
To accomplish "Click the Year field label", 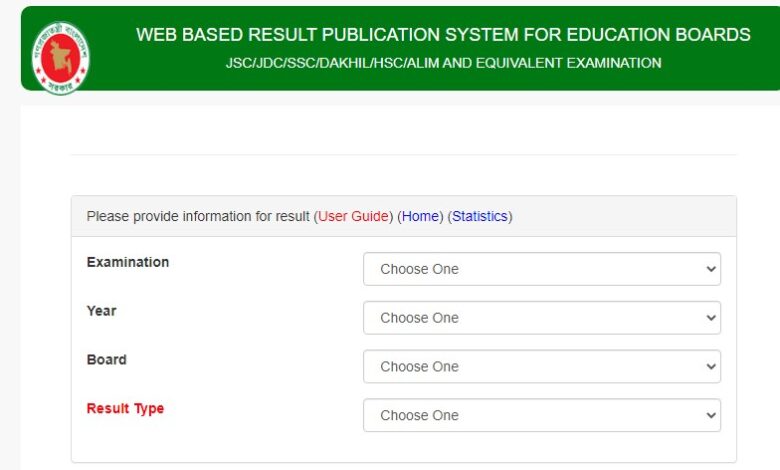I will (x=101, y=311).
